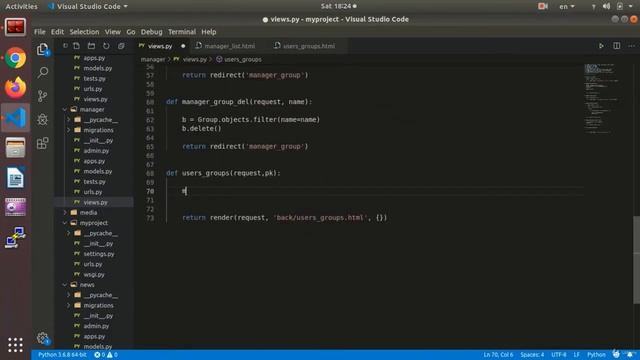Screen dimensions: 640x360
Task: Open the Extensions view
Action: click(42, 143)
